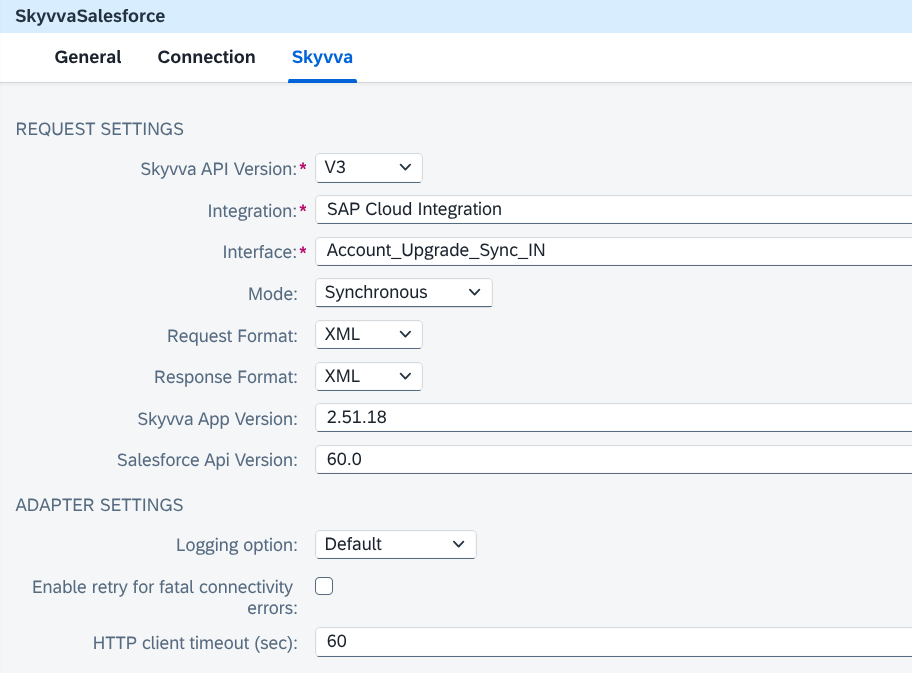Click the HTTP client timeout input

pyautogui.click(x=614, y=642)
